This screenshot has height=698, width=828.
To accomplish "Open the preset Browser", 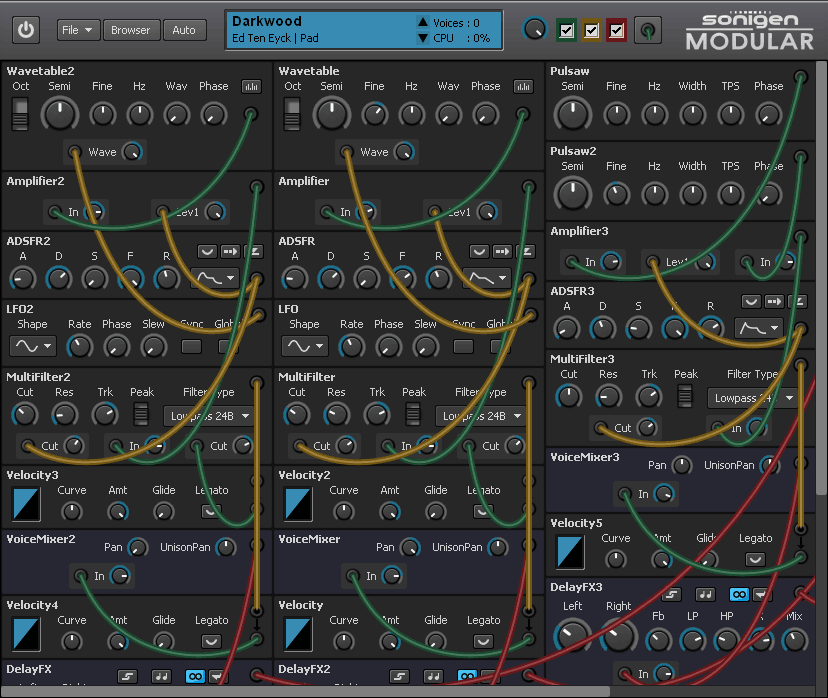I will pos(131,29).
